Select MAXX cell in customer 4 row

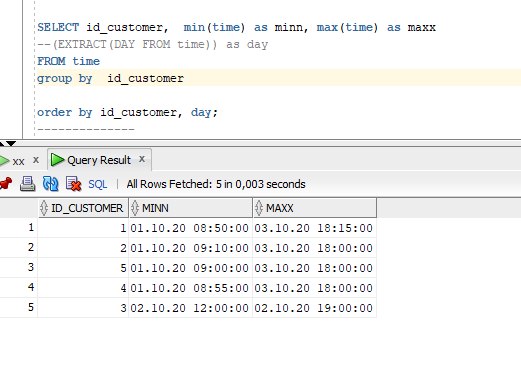pos(314,288)
